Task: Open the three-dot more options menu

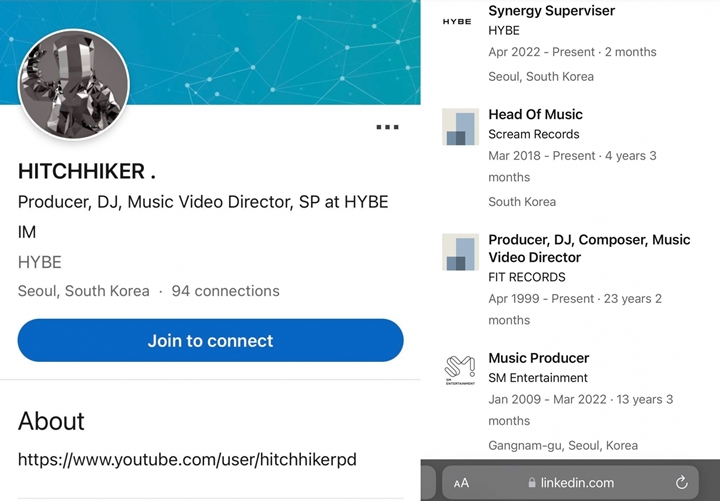Action: (388, 127)
